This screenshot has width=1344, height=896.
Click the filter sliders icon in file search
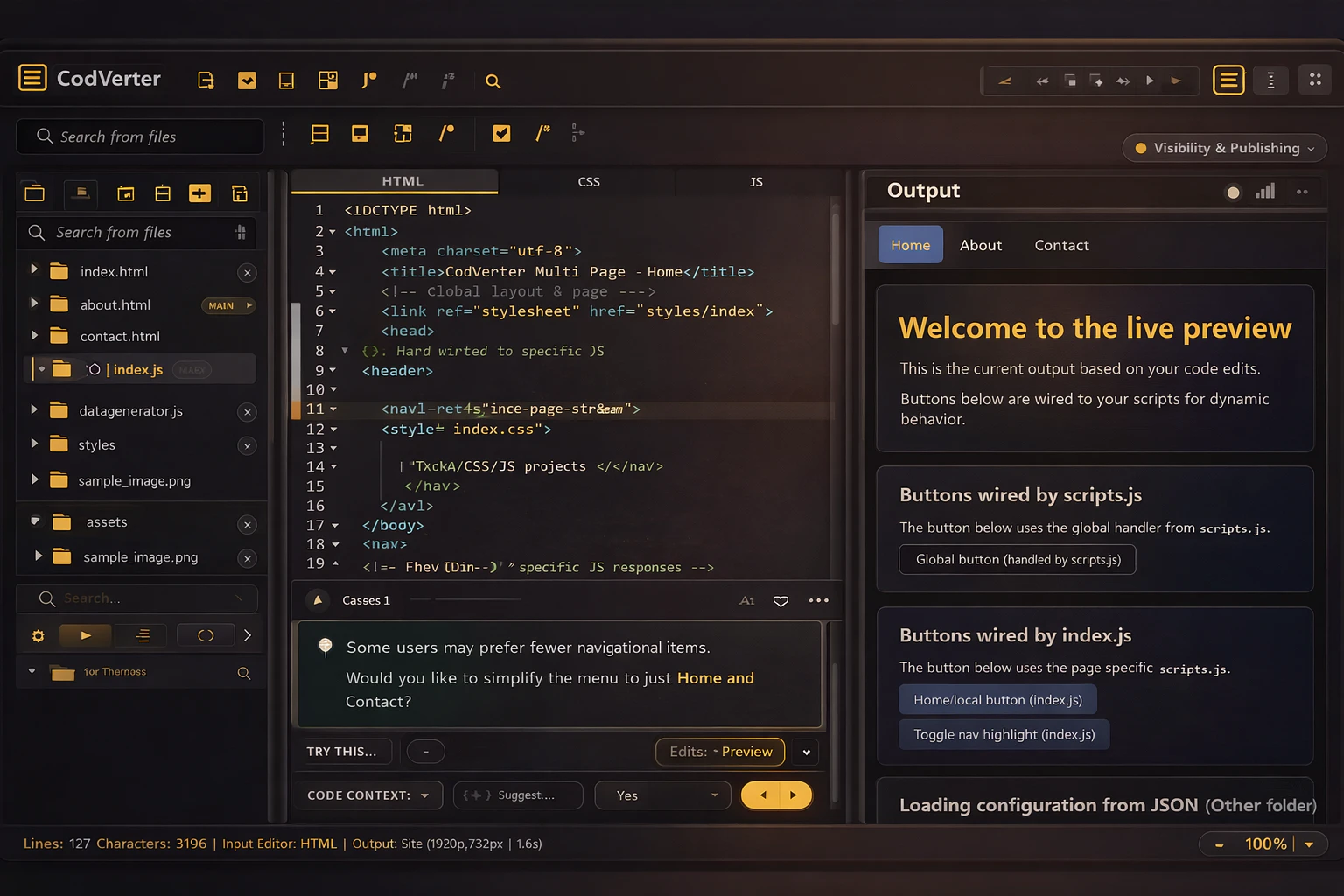[241, 232]
